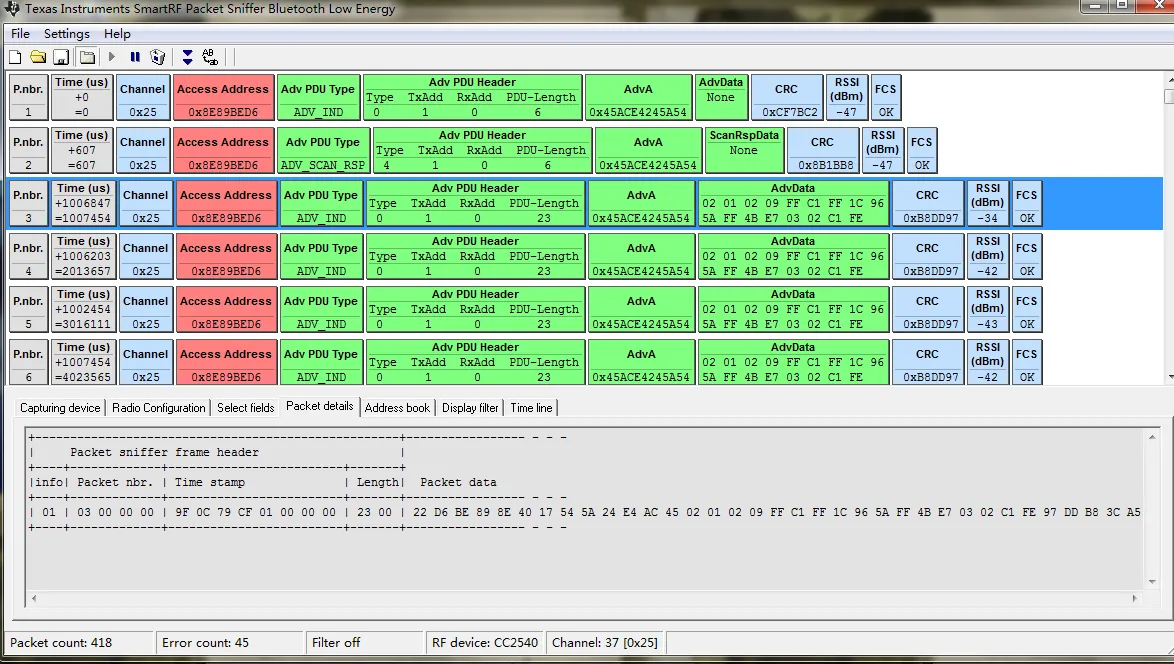The width and height of the screenshot is (1174, 664).
Task: Click the new file icon in toolbar
Action: [15, 57]
